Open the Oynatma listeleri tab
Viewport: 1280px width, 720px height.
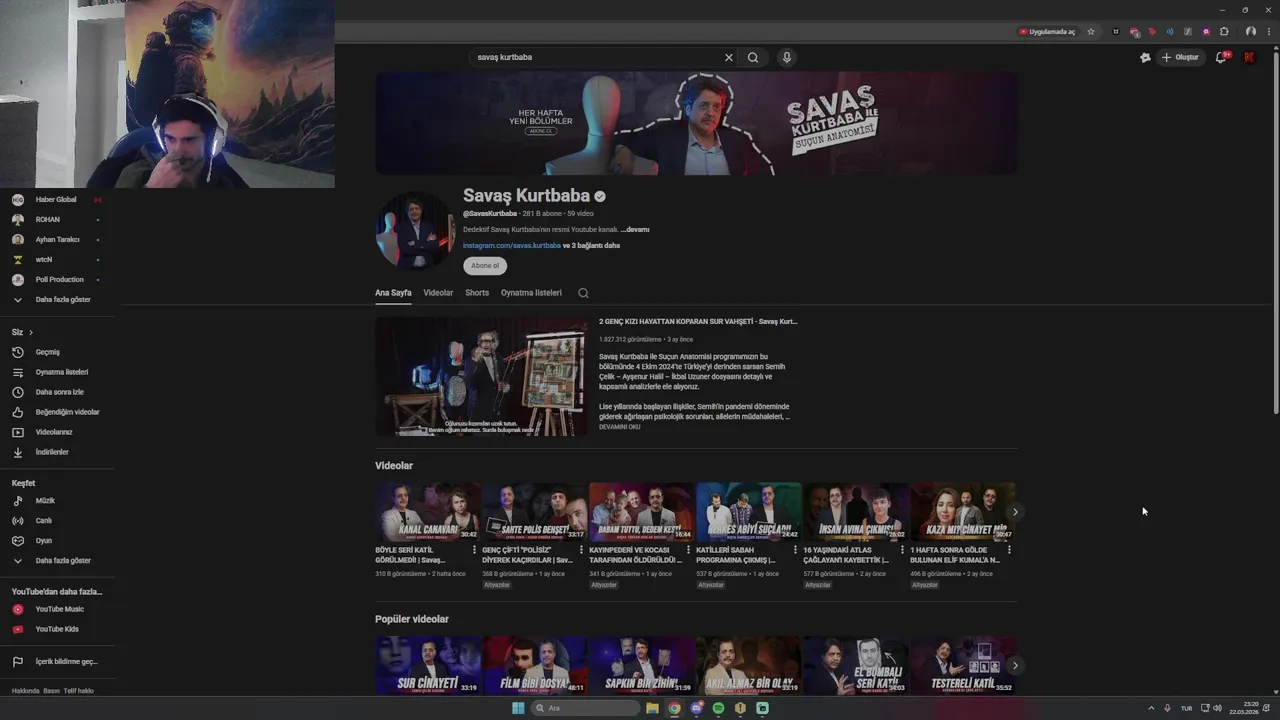click(531, 293)
